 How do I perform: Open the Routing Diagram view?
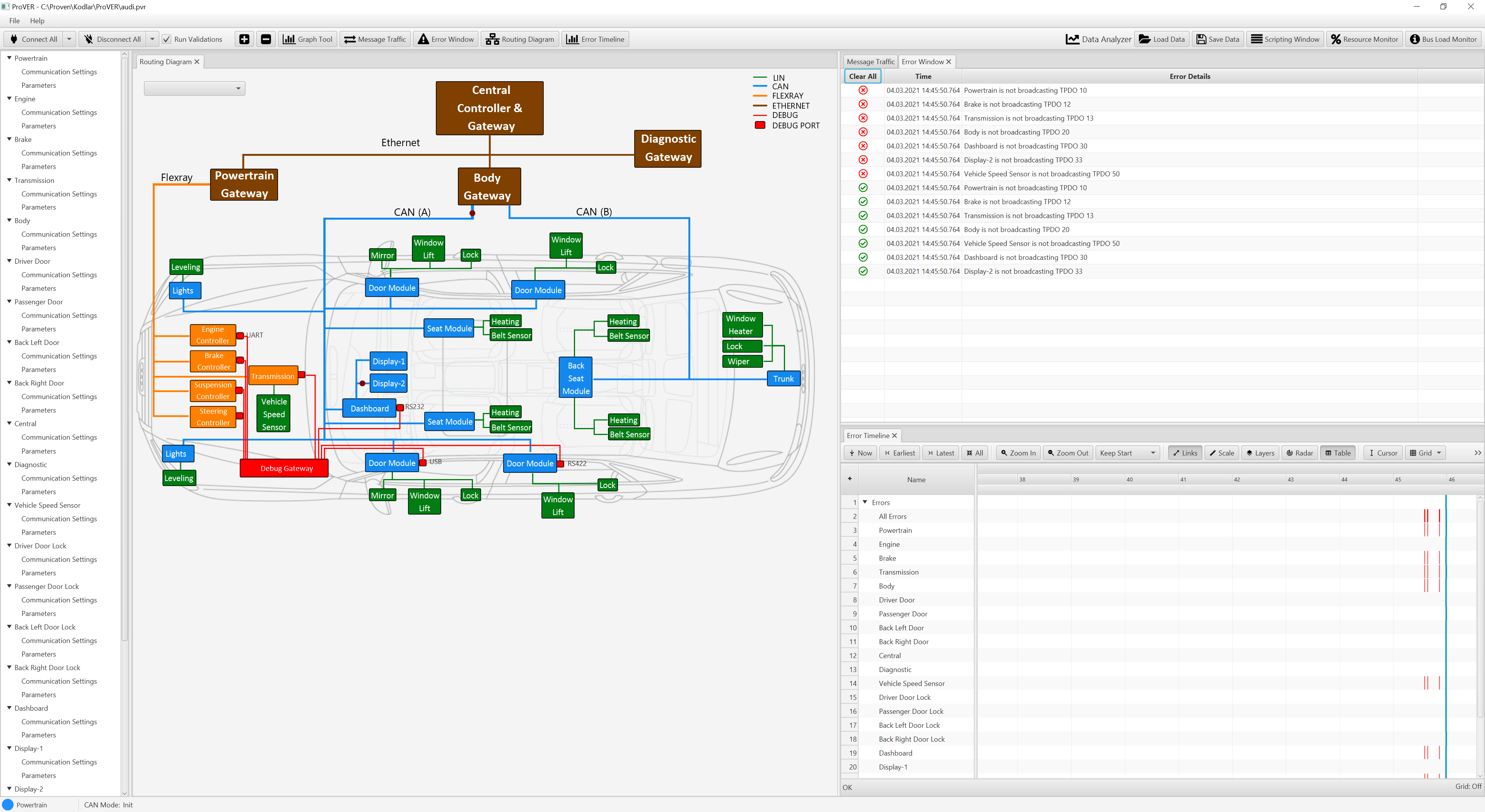coord(519,39)
